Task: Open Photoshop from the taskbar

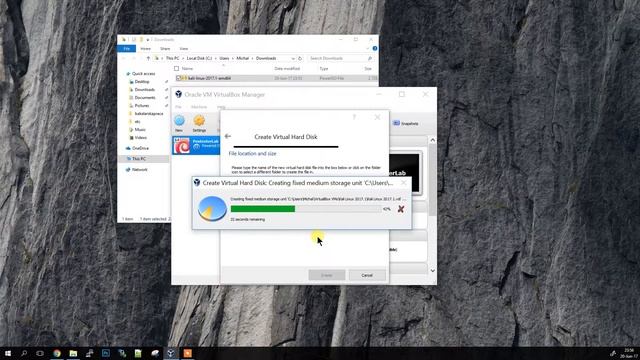Action: click(106, 353)
